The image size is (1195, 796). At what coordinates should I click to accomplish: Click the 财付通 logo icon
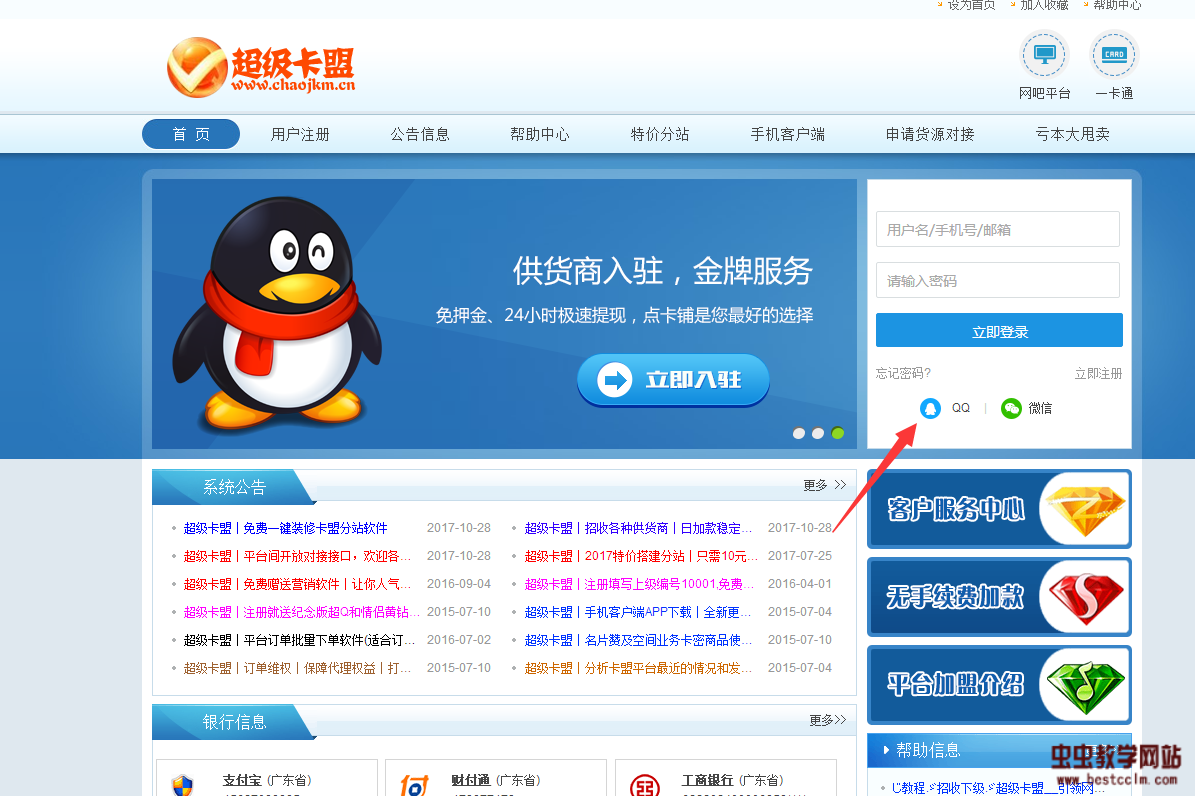[x=415, y=785]
